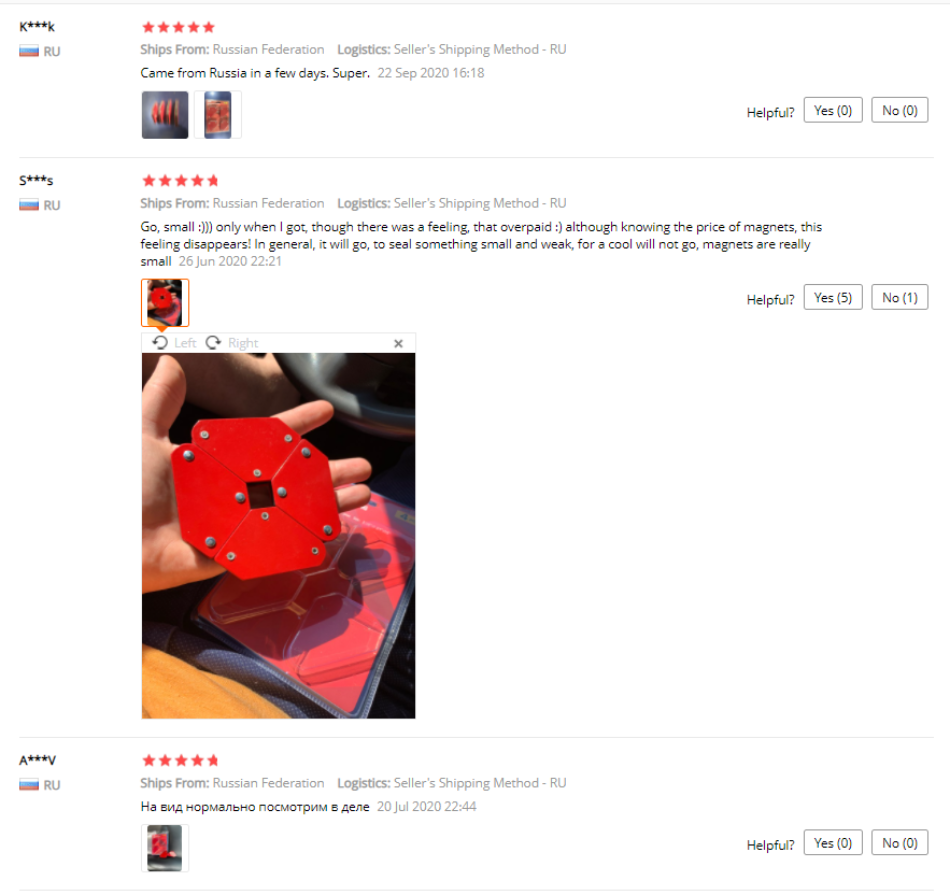Rotate the review photo left
Screen dimensions: 950x895
tap(174, 343)
